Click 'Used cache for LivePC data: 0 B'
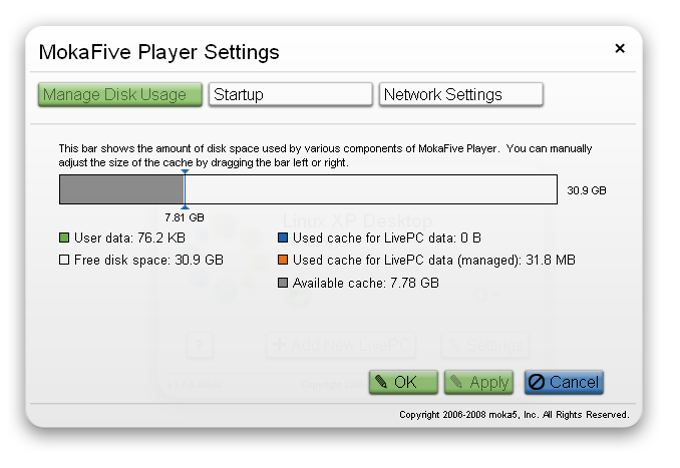680x468 pixels. [x=387, y=238]
